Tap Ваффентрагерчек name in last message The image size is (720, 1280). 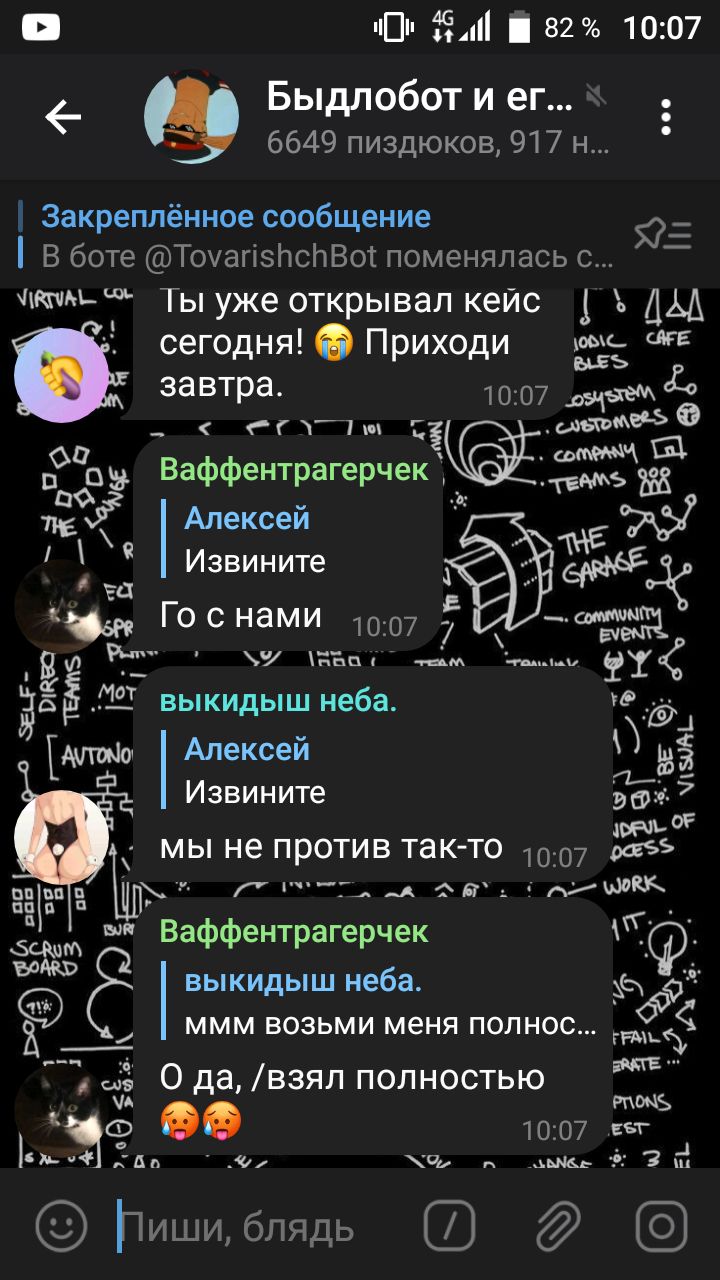[x=294, y=932]
